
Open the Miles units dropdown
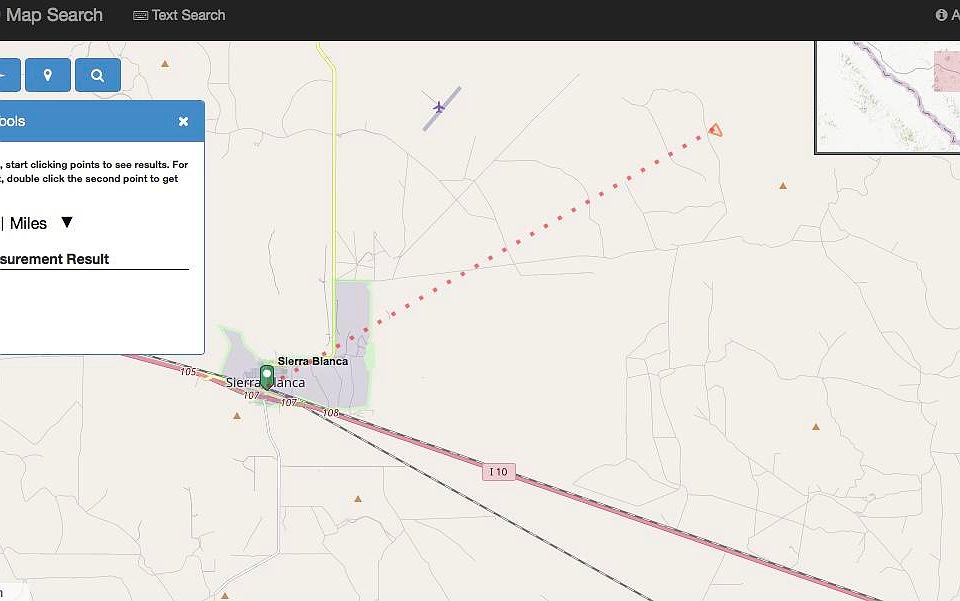tap(66, 223)
